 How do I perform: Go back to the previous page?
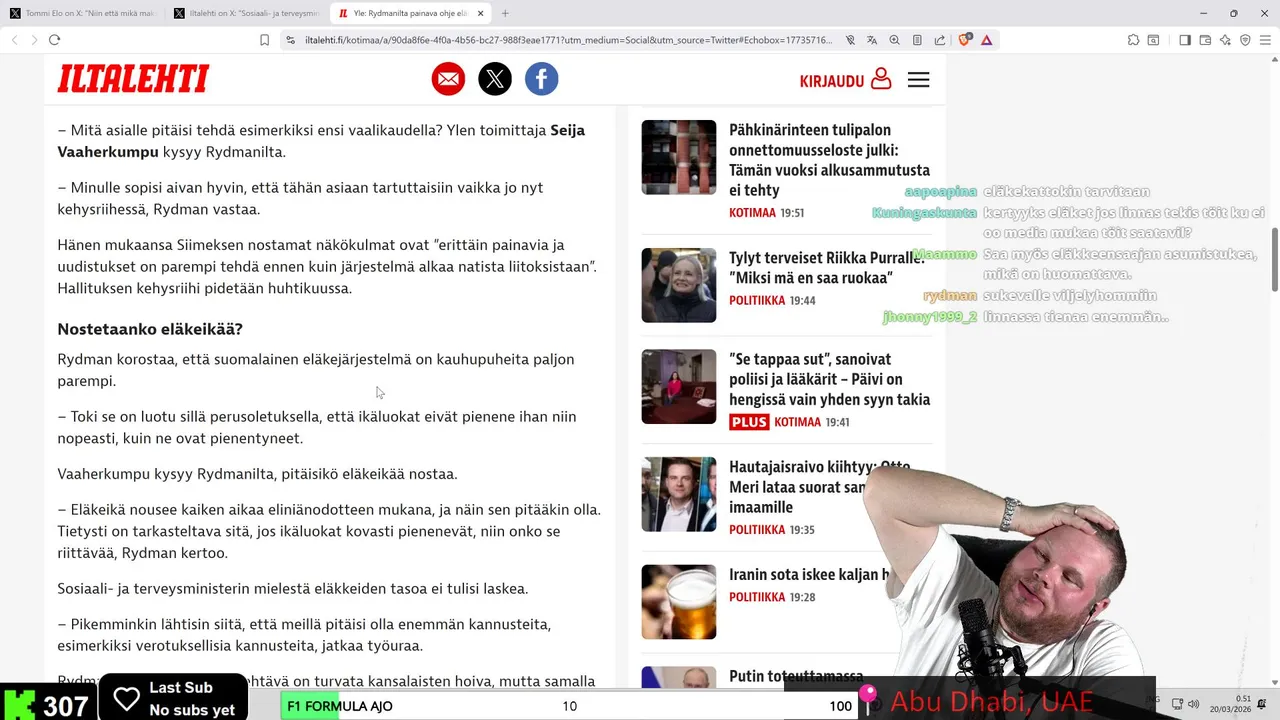(x=14, y=40)
